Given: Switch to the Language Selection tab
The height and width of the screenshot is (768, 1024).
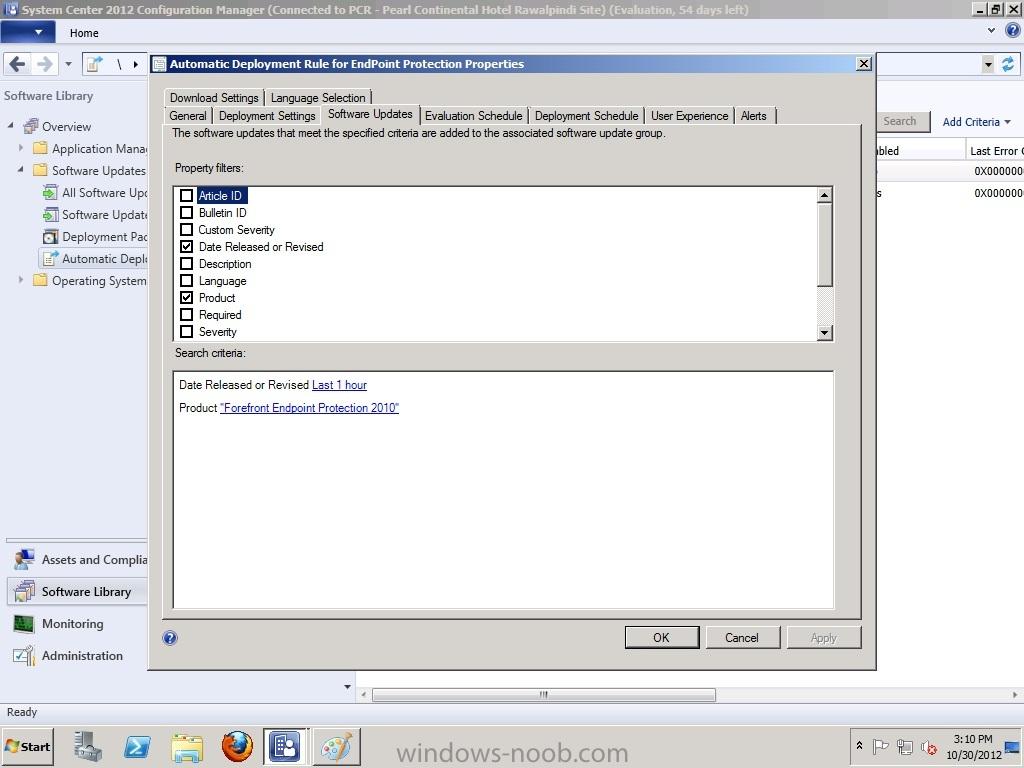Looking at the screenshot, I should coord(318,97).
